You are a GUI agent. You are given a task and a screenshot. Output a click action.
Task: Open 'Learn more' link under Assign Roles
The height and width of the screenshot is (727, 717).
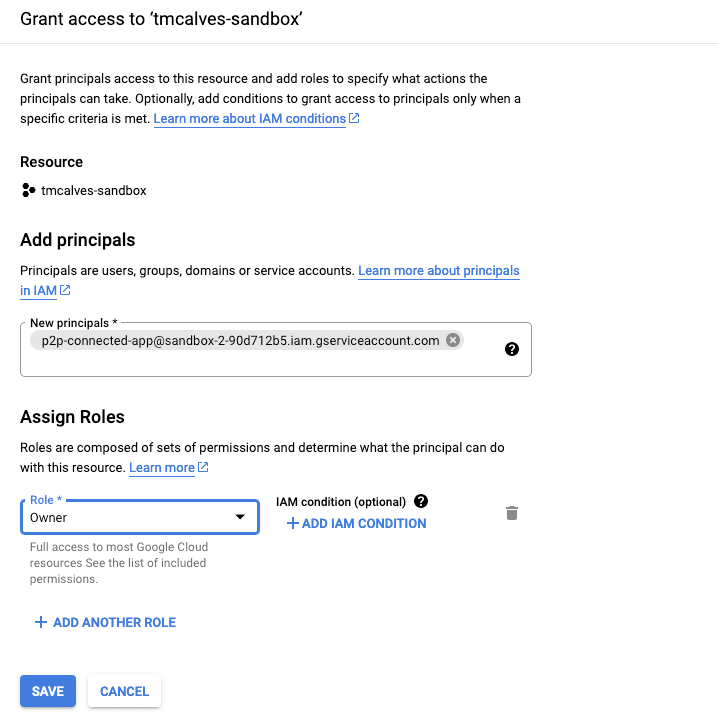pyautogui.click(x=161, y=468)
